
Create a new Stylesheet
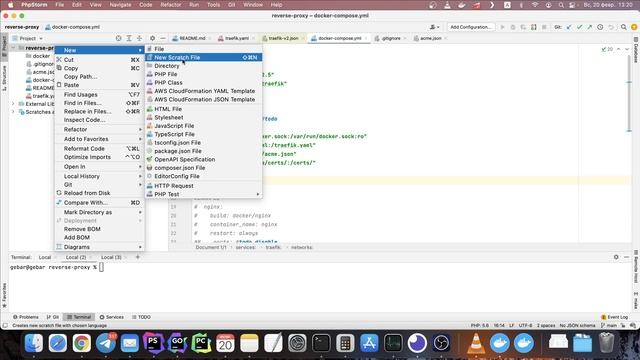point(203,118)
